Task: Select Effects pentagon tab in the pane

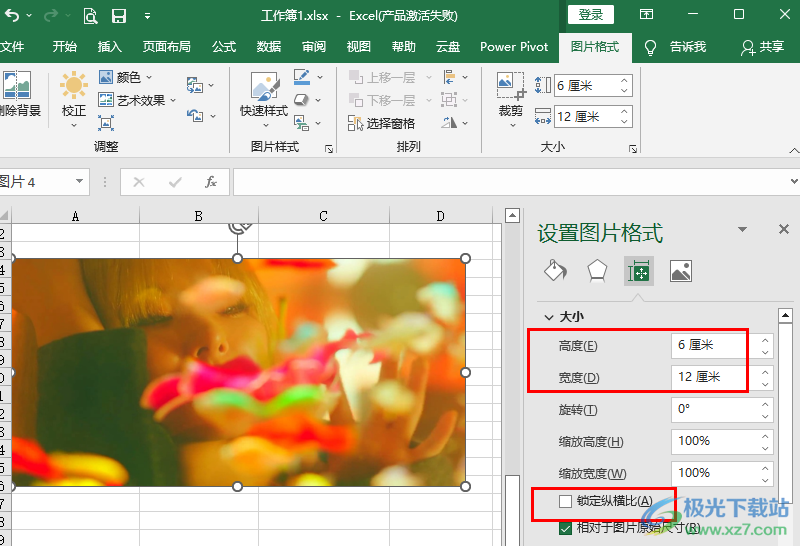Action: (x=597, y=270)
